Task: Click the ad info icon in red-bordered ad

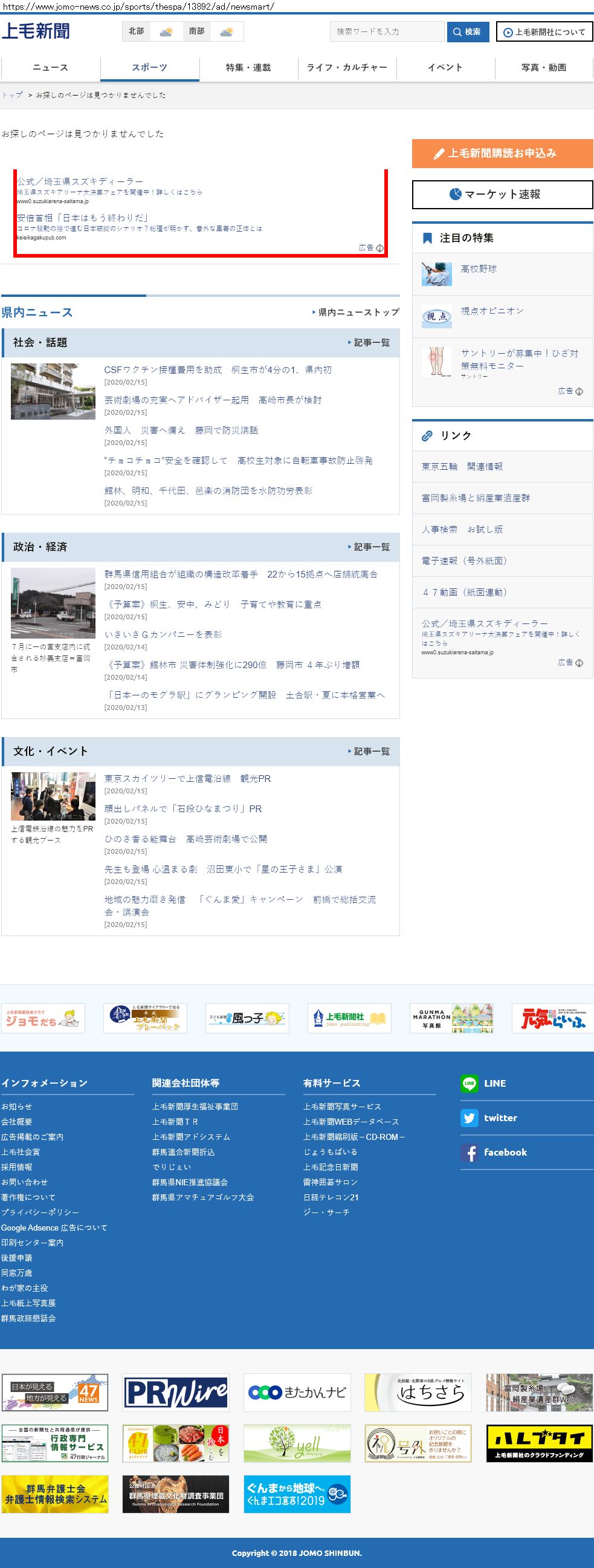Action: pyautogui.click(x=379, y=248)
